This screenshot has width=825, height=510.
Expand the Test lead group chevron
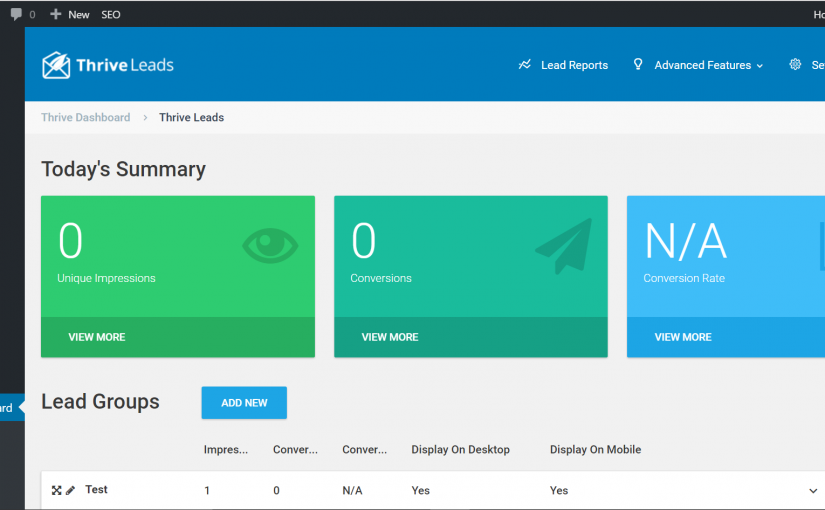click(813, 491)
